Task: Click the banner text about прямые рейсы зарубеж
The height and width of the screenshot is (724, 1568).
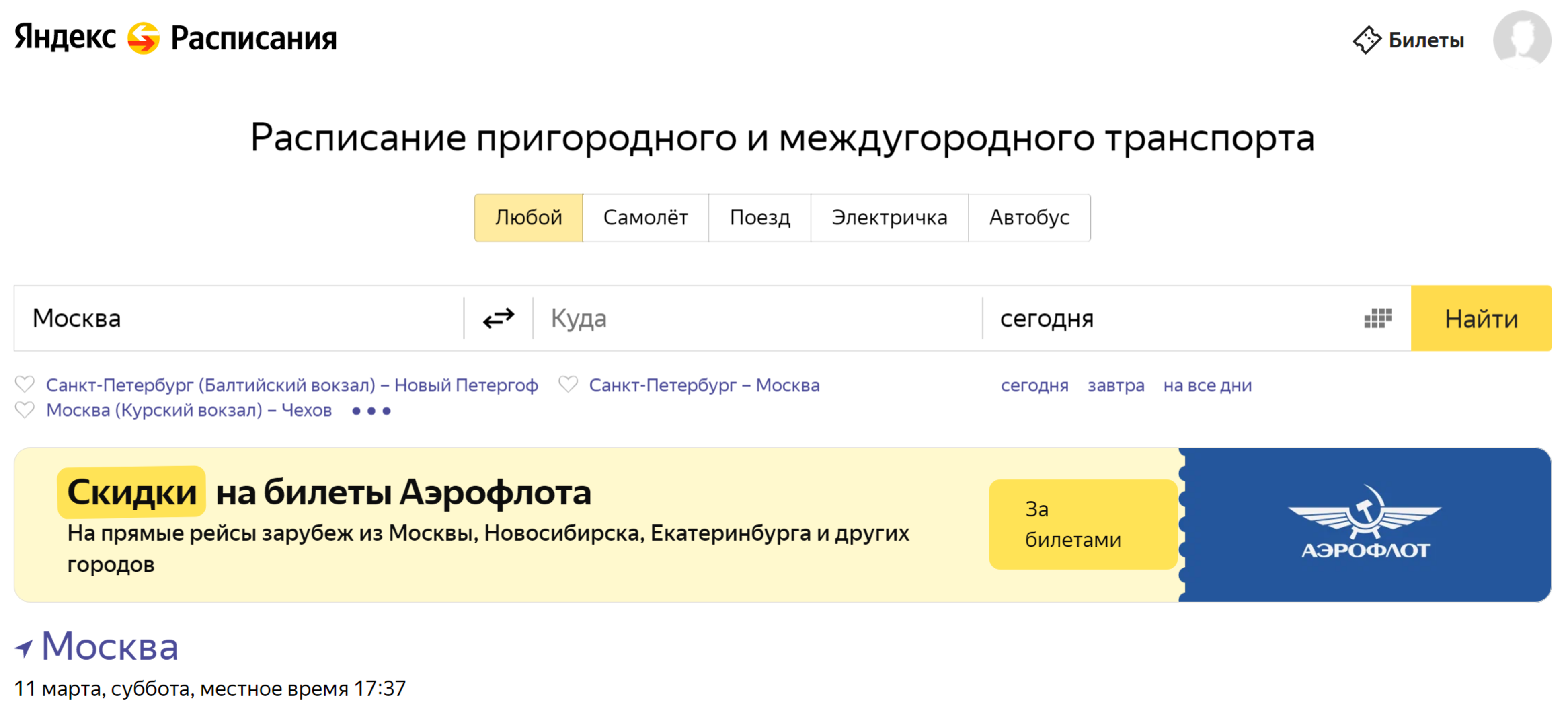Action: [x=488, y=548]
